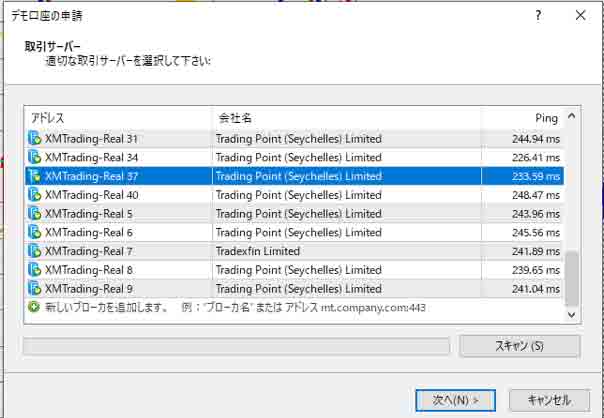Click the 241.04 ms ping value
Screen dimensions: 604x418
point(536,289)
